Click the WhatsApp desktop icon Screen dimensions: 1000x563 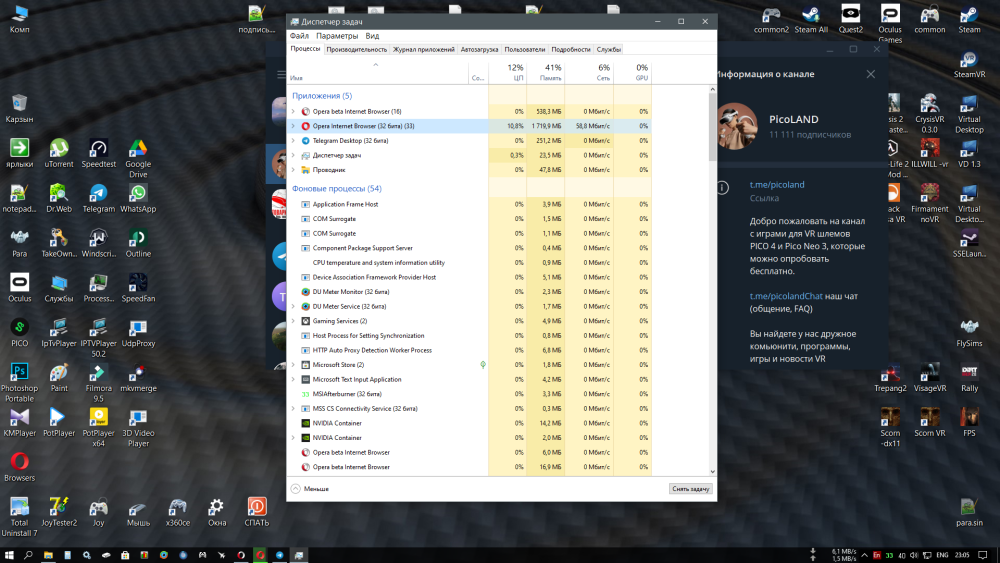click(x=138, y=194)
